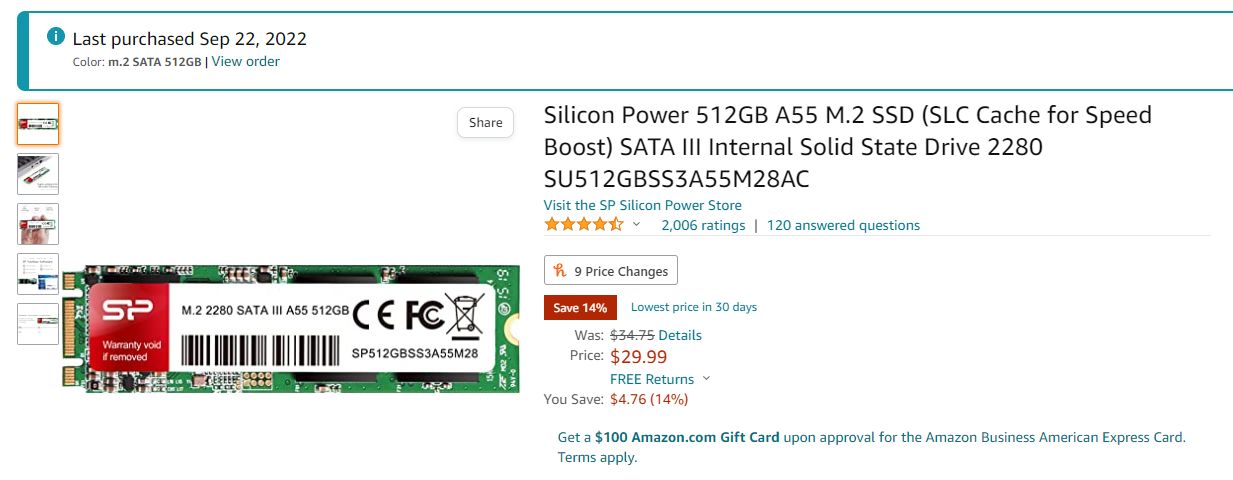Click the Save 14% badge
Viewport: 1233px width, 480px height.
581,307
